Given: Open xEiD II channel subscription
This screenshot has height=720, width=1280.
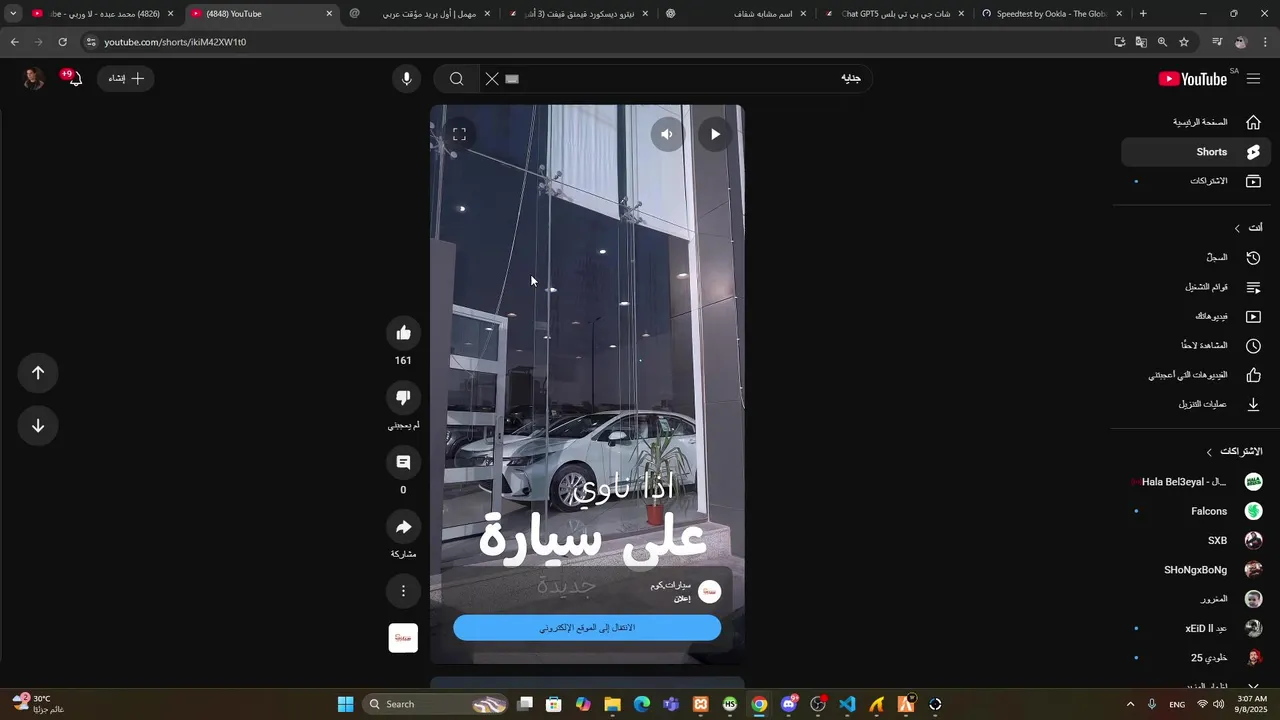Looking at the screenshot, I should coord(1197,628).
